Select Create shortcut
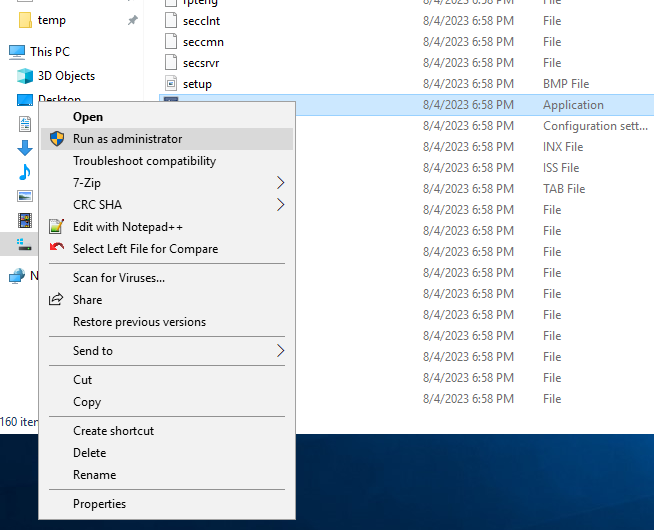The width and height of the screenshot is (654, 530). pyautogui.click(x=167, y=431)
